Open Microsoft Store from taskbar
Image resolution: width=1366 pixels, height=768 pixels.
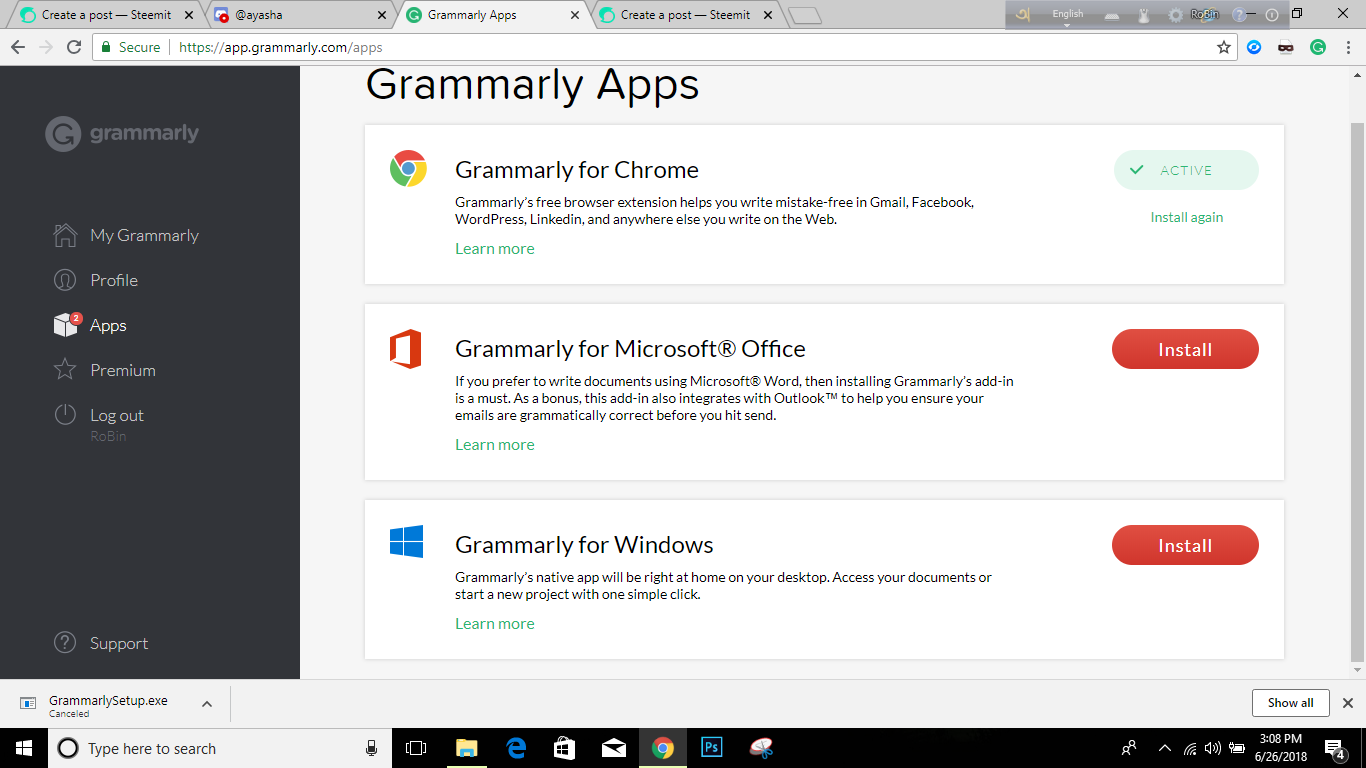(565, 748)
